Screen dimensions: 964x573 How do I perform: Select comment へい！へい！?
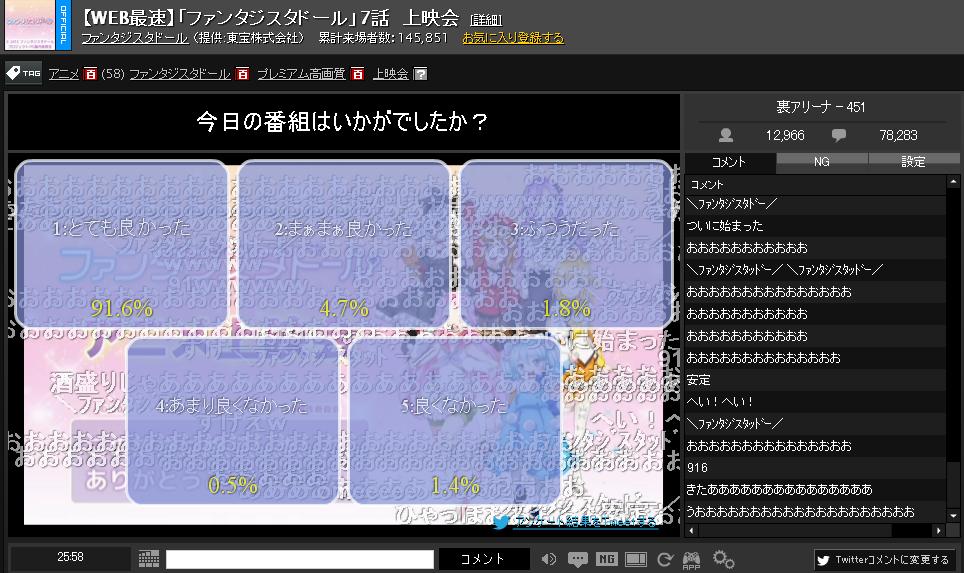(x=815, y=401)
